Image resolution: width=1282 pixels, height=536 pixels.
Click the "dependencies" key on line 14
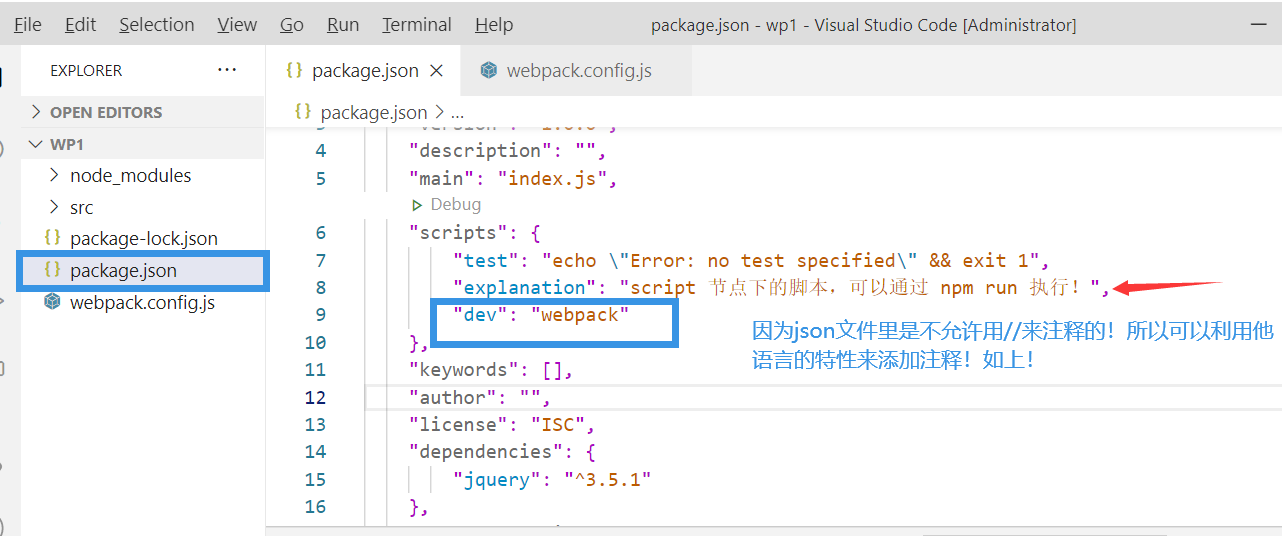(486, 452)
